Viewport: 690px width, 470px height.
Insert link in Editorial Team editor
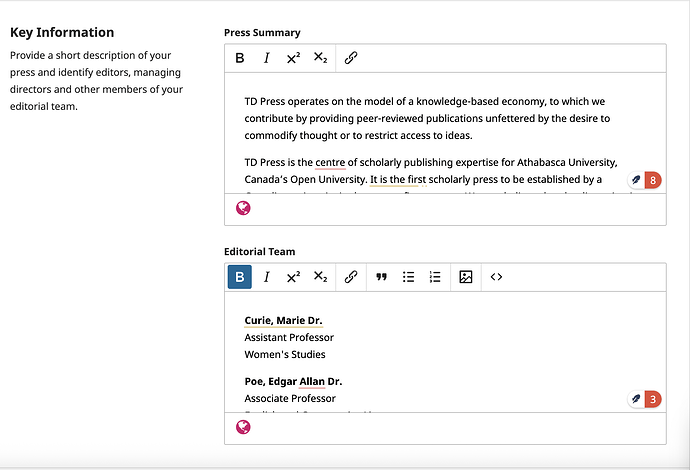tap(351, 277)
